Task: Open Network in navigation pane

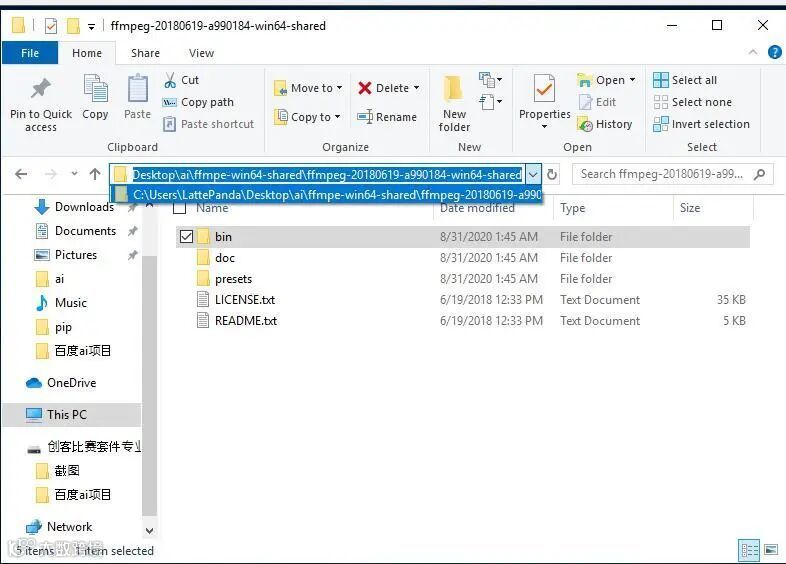Action: point(59,527)
